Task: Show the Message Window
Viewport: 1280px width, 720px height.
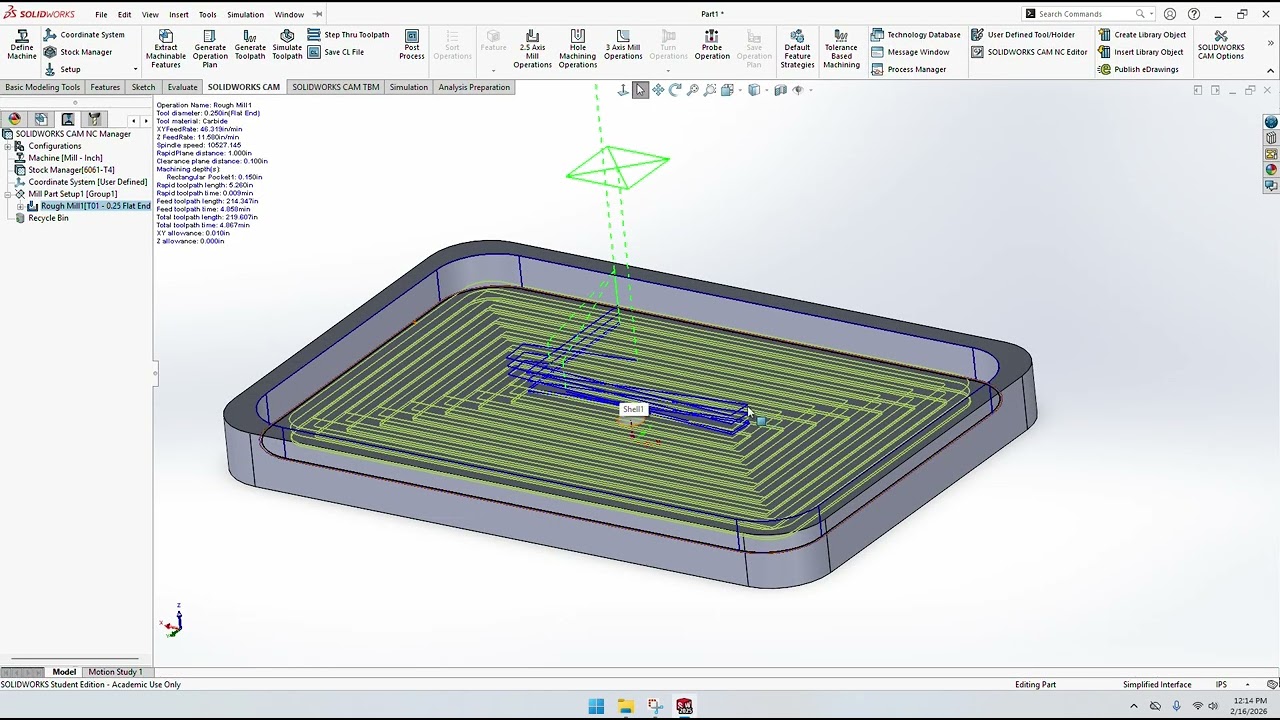Action: point(910,52)
